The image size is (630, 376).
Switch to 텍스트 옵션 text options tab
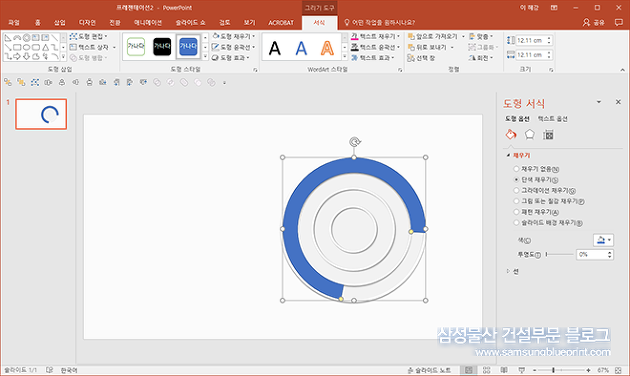click(552, 119)
